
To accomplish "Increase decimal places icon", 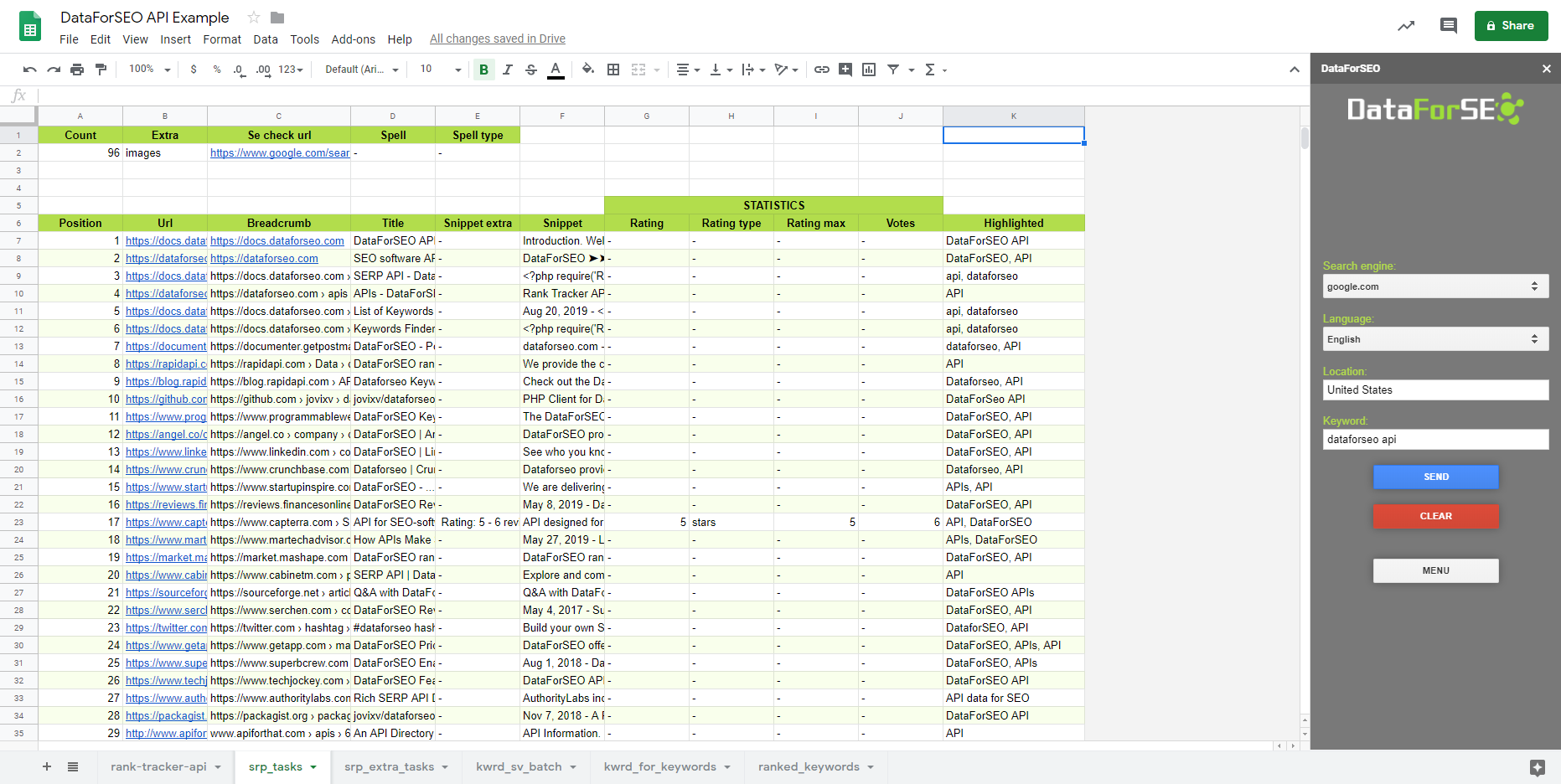I will pyautogui.click(x=263, y=70).
